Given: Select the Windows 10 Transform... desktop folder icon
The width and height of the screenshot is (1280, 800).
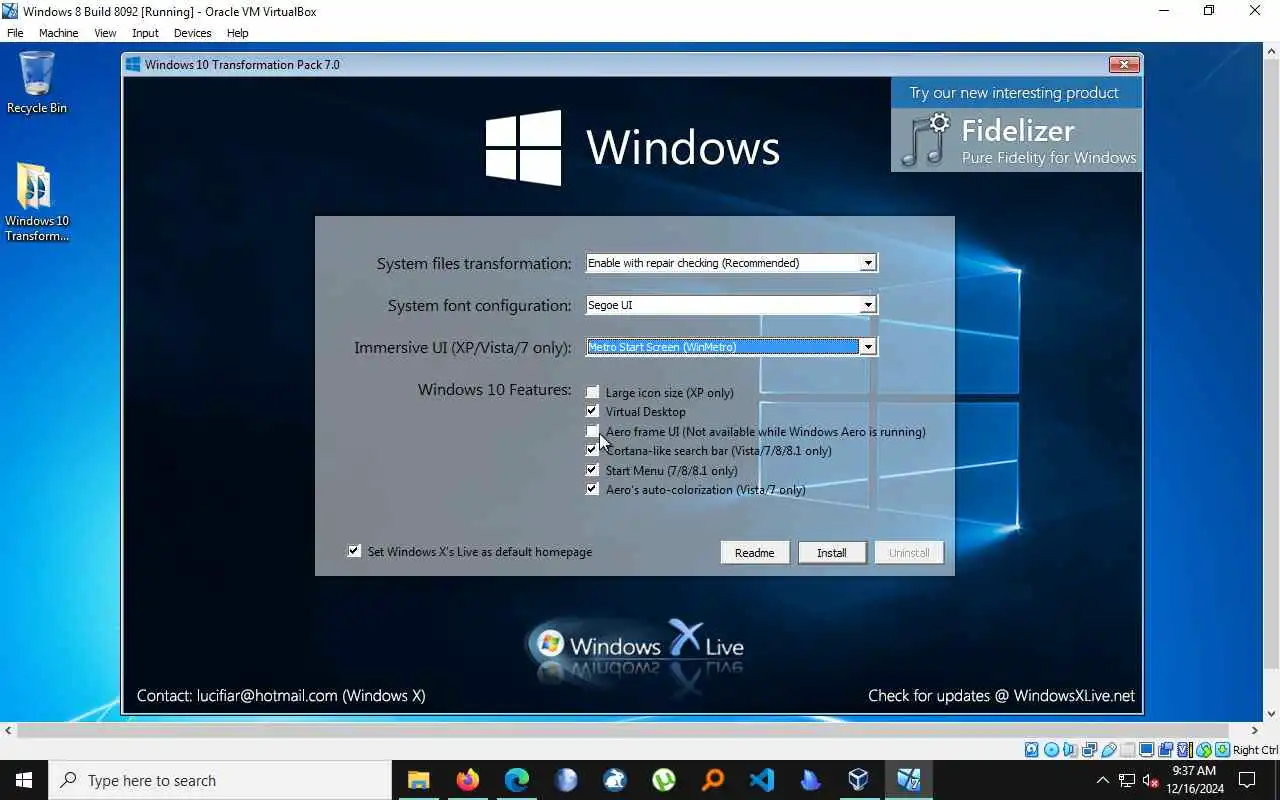Looking at the screenshot, I should tap(37, 203).
